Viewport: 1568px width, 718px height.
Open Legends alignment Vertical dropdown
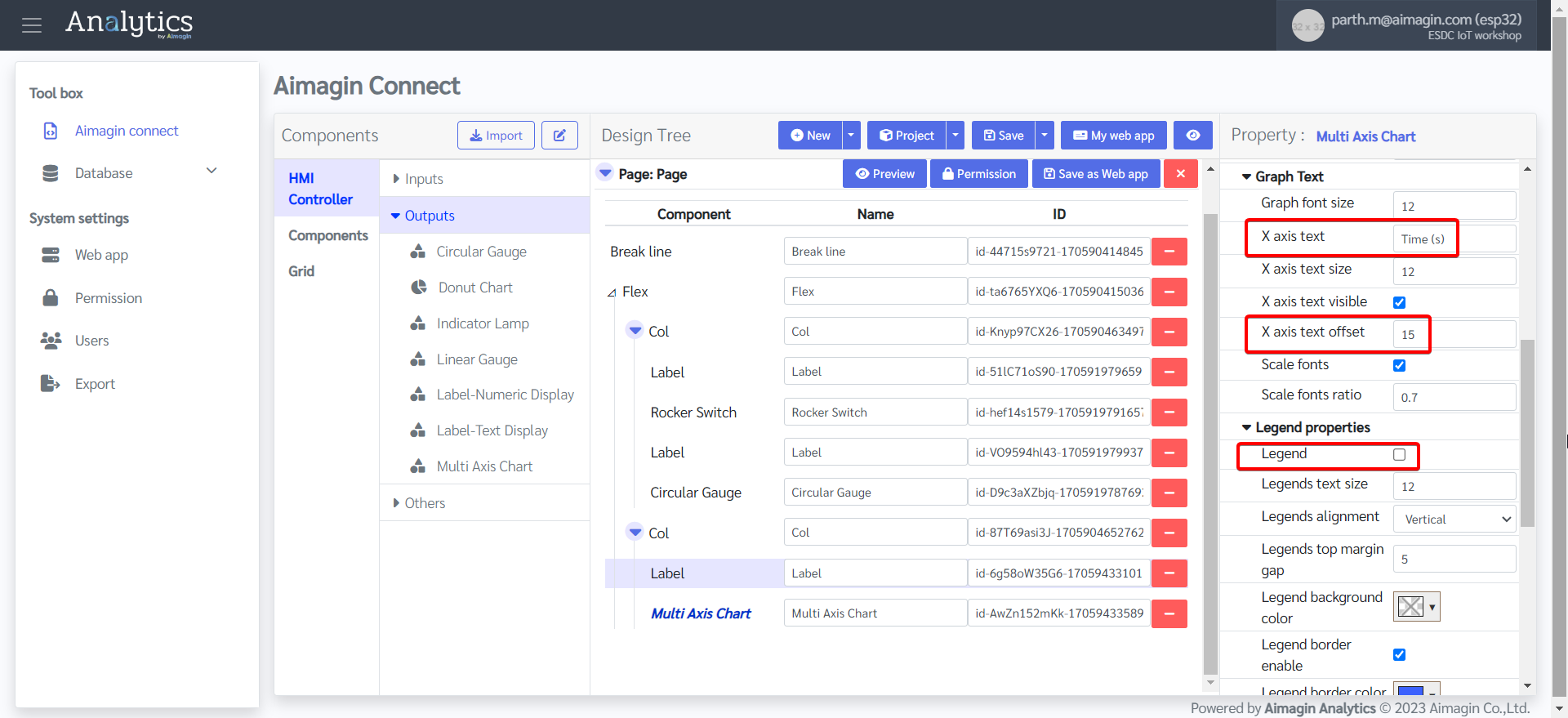1454,520
